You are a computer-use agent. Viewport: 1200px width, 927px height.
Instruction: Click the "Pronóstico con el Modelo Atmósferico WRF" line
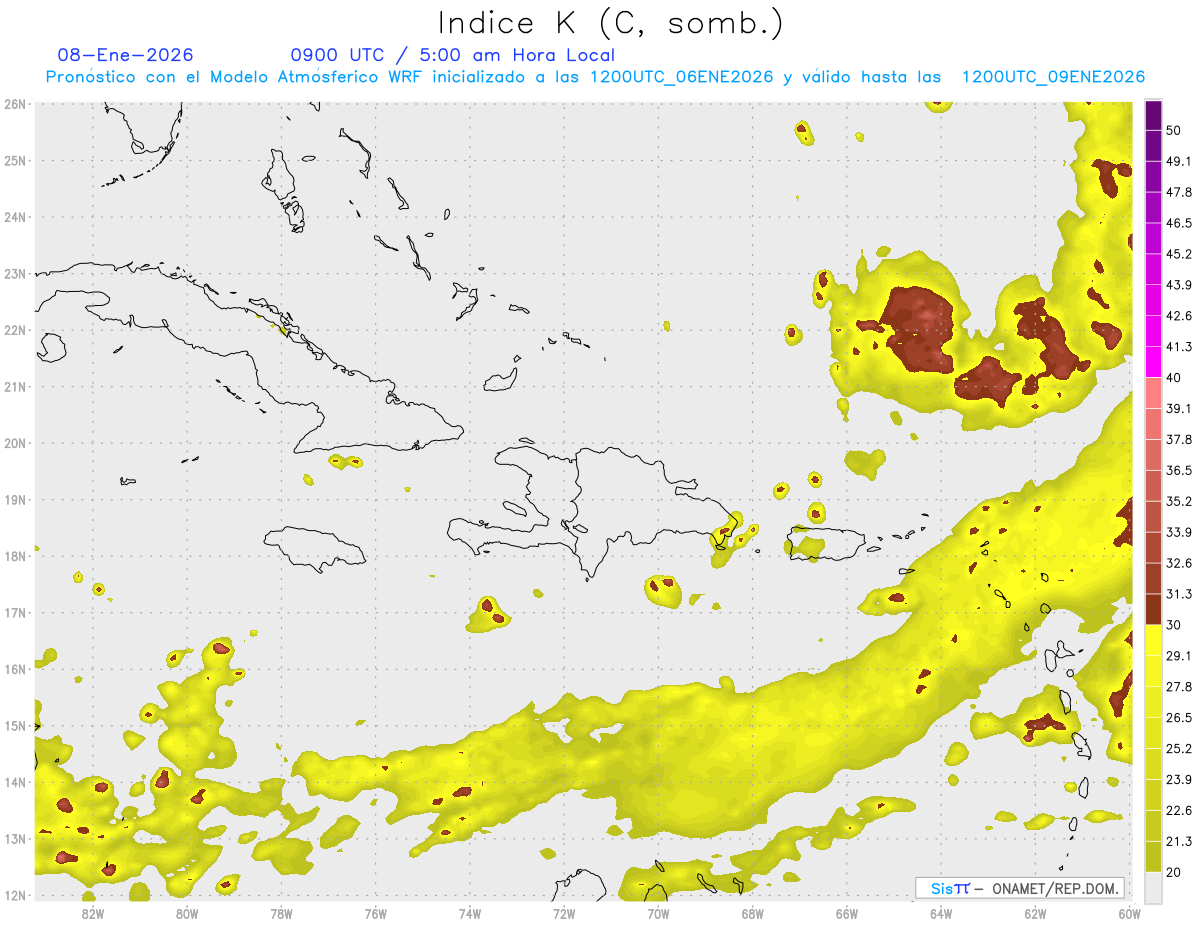595,77
